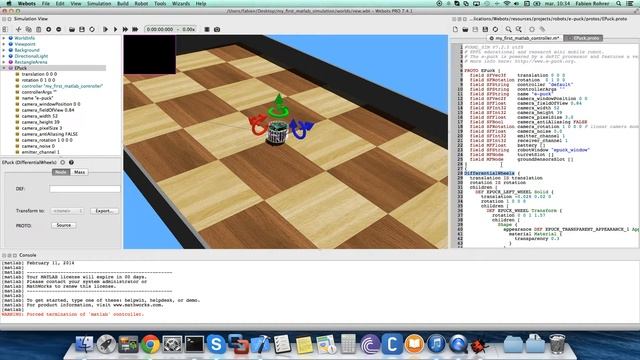
Task: Click the help question-mark icon in node panel
Action: [x=71, y=162]
